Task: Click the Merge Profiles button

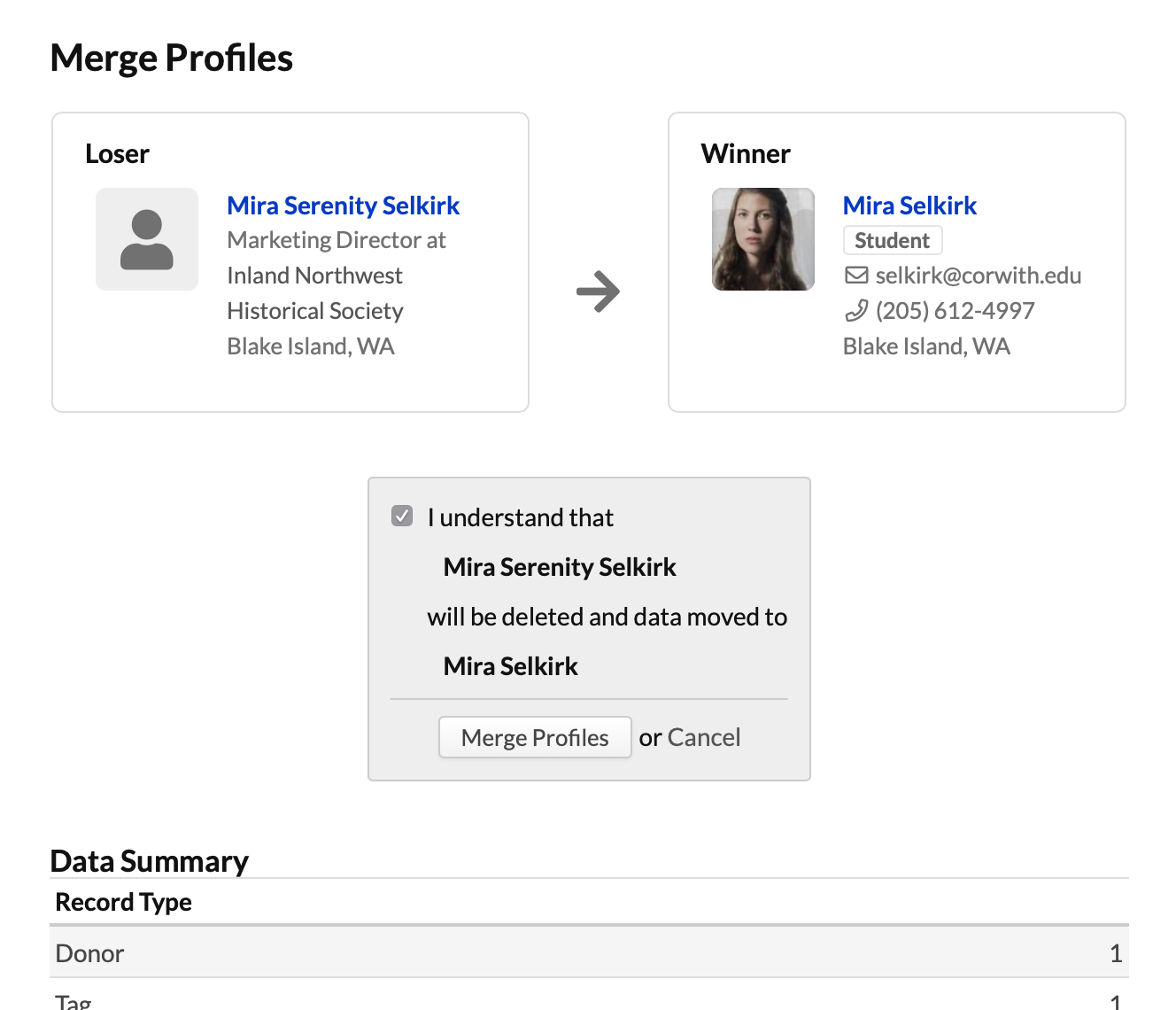Action: 534,737
